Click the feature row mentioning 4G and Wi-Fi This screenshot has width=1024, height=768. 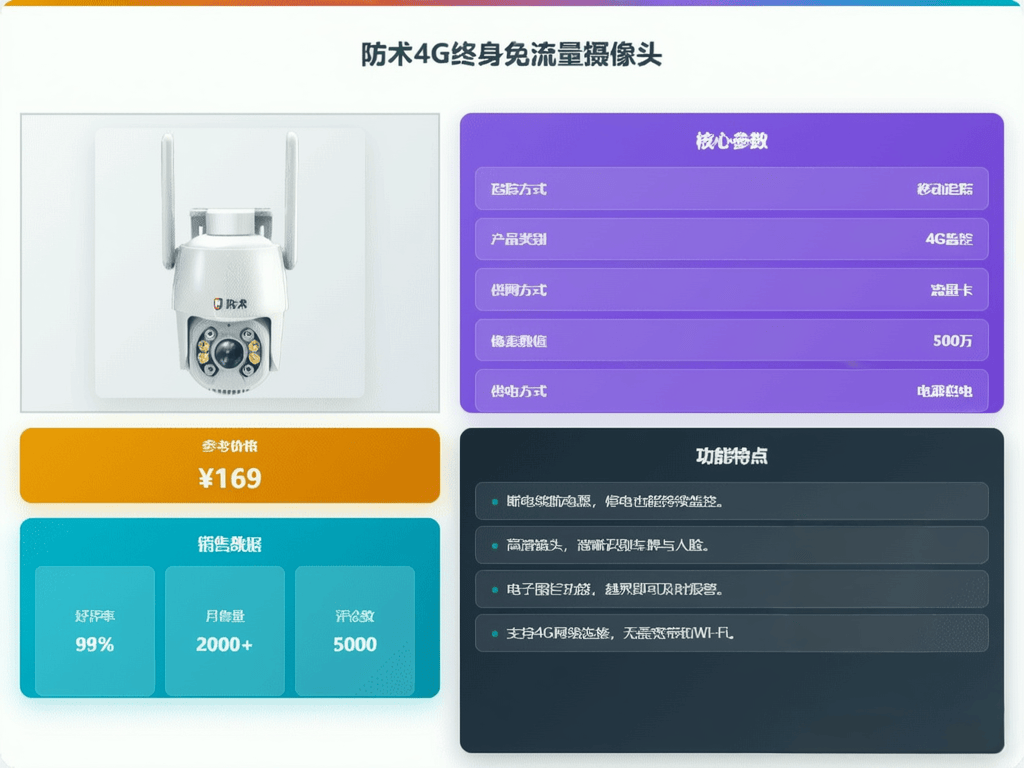tap(731, 633)
